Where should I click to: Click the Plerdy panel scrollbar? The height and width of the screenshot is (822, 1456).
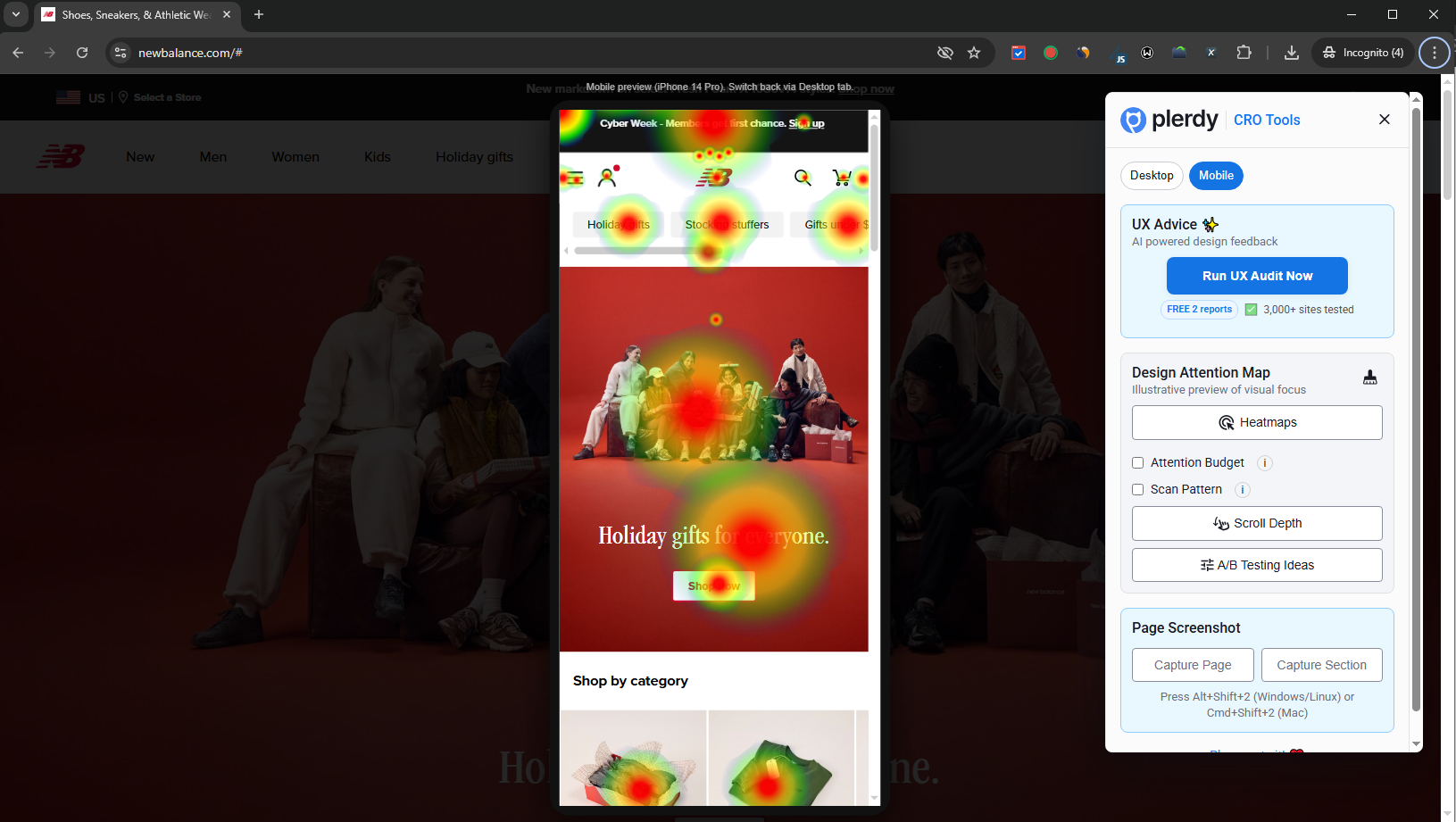[x=1416, y=411]
